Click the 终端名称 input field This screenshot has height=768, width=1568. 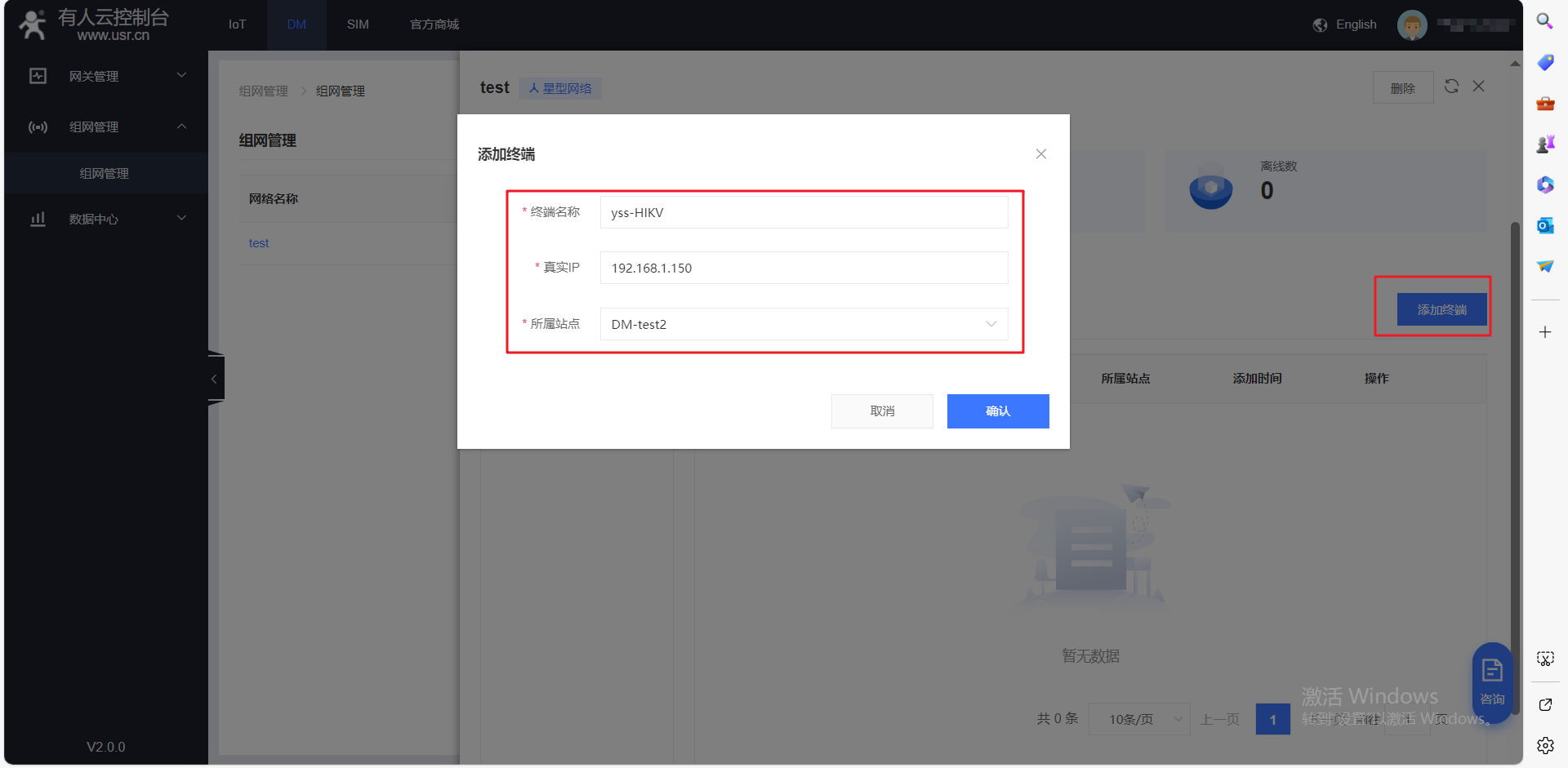(804, 212)
